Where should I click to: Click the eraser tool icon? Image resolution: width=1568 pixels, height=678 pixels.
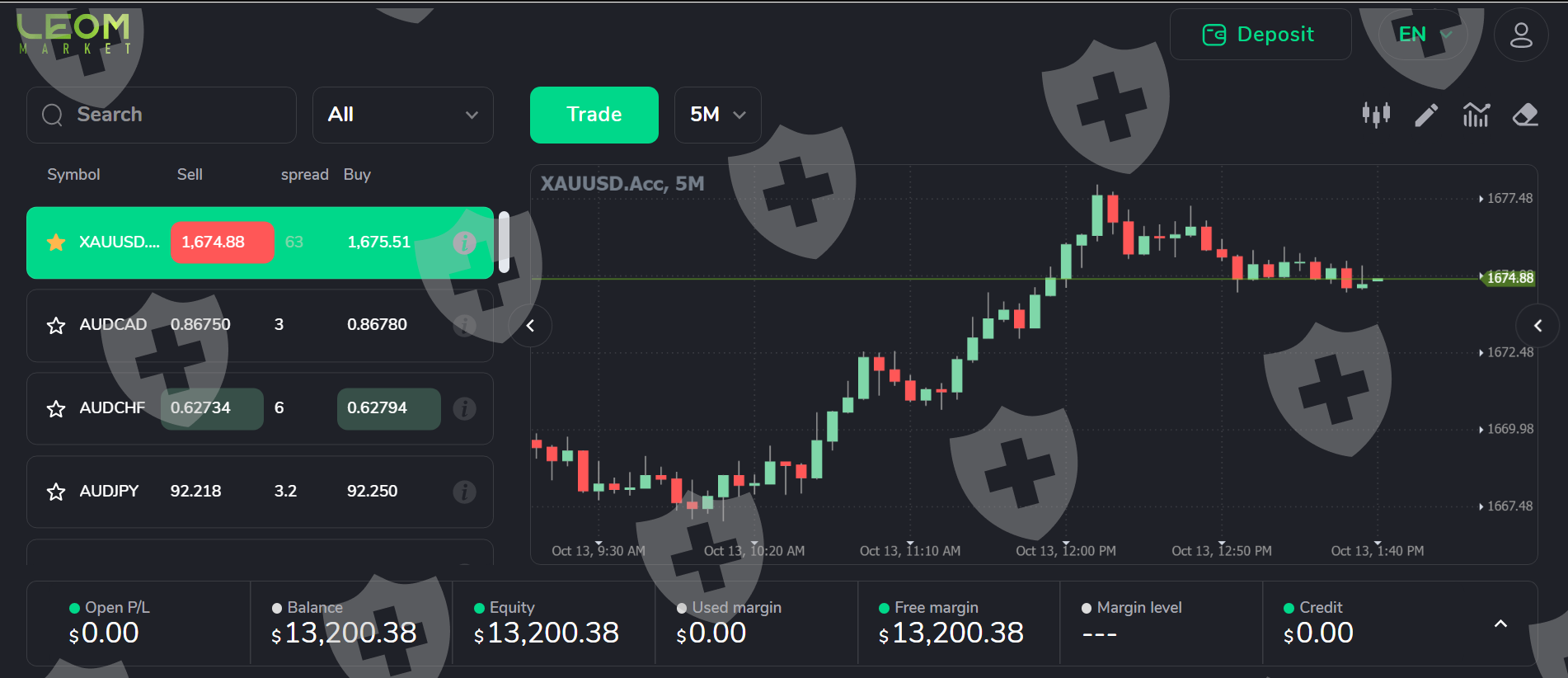pos(1525,115)
